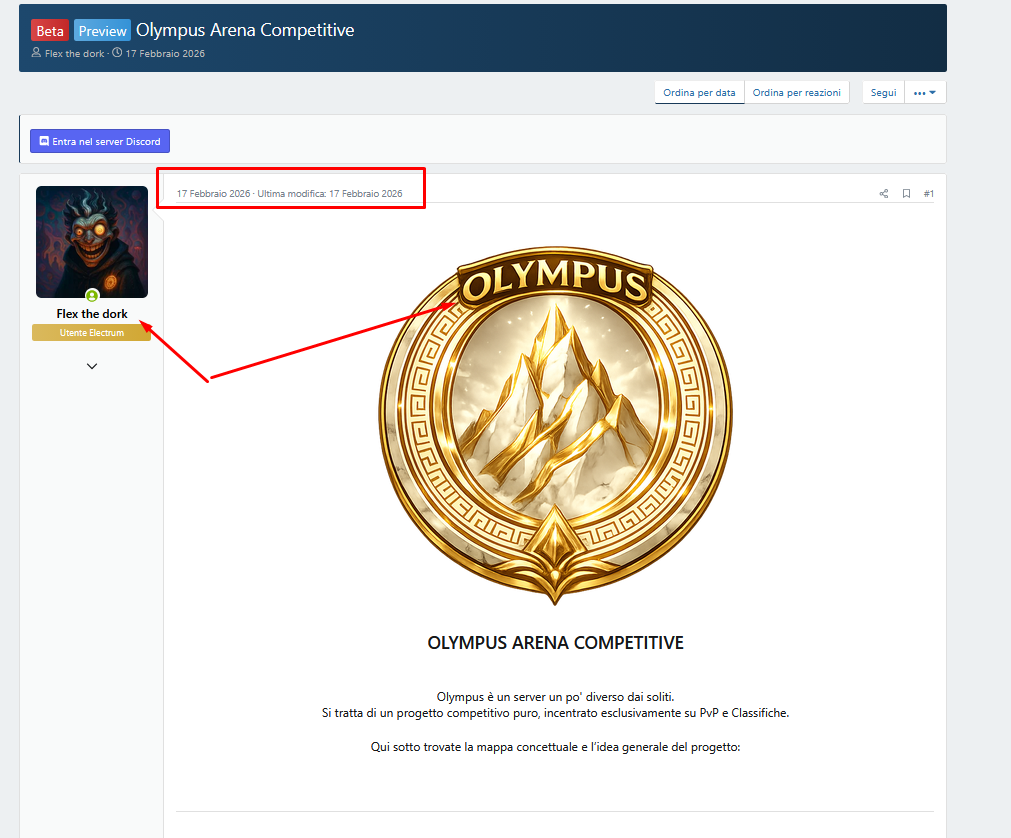Click the header date 17 Febbraio 2026
Viewport: 1011px width, 838px height.
165,54
